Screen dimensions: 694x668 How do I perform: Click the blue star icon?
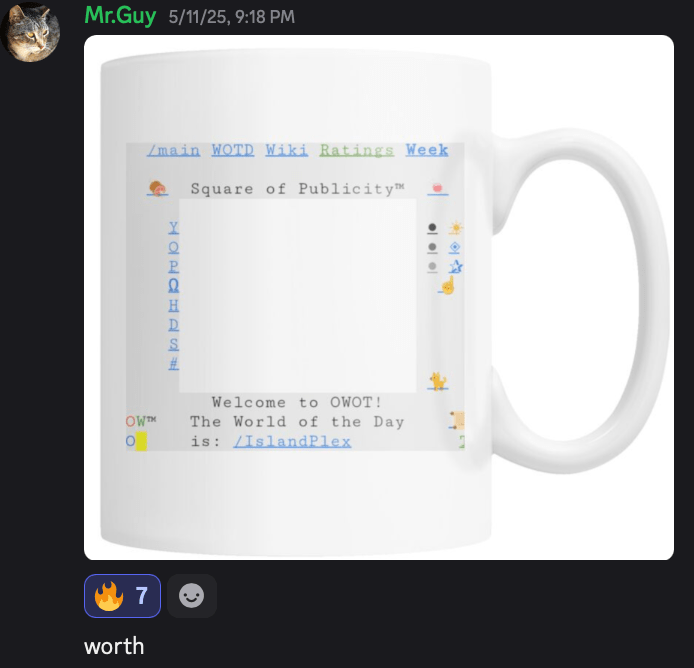(455, 266)
